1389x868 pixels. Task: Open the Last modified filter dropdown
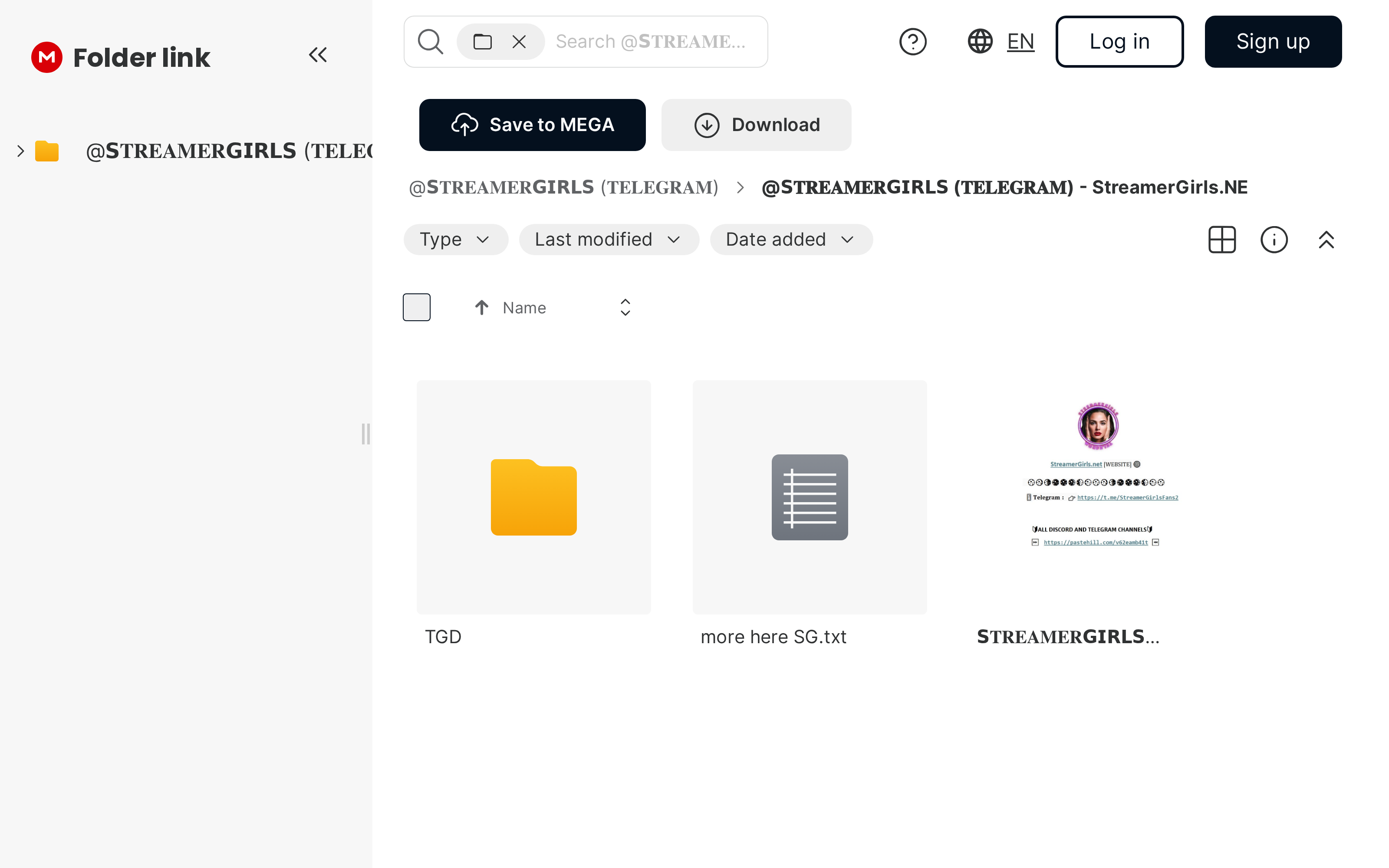[609, 240]
